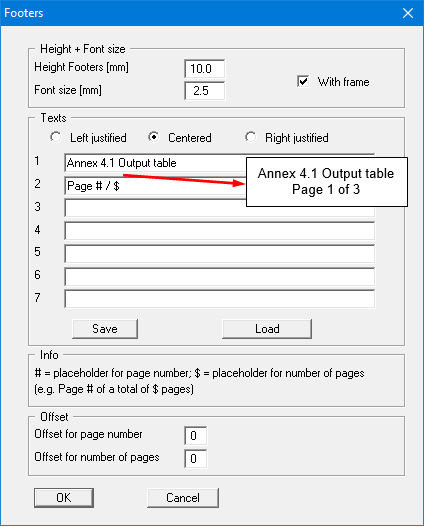The width and height of the screenshot is (424, 527).
Task: Click the '(e.g. Page # of a total' example text
Action: 114,389
